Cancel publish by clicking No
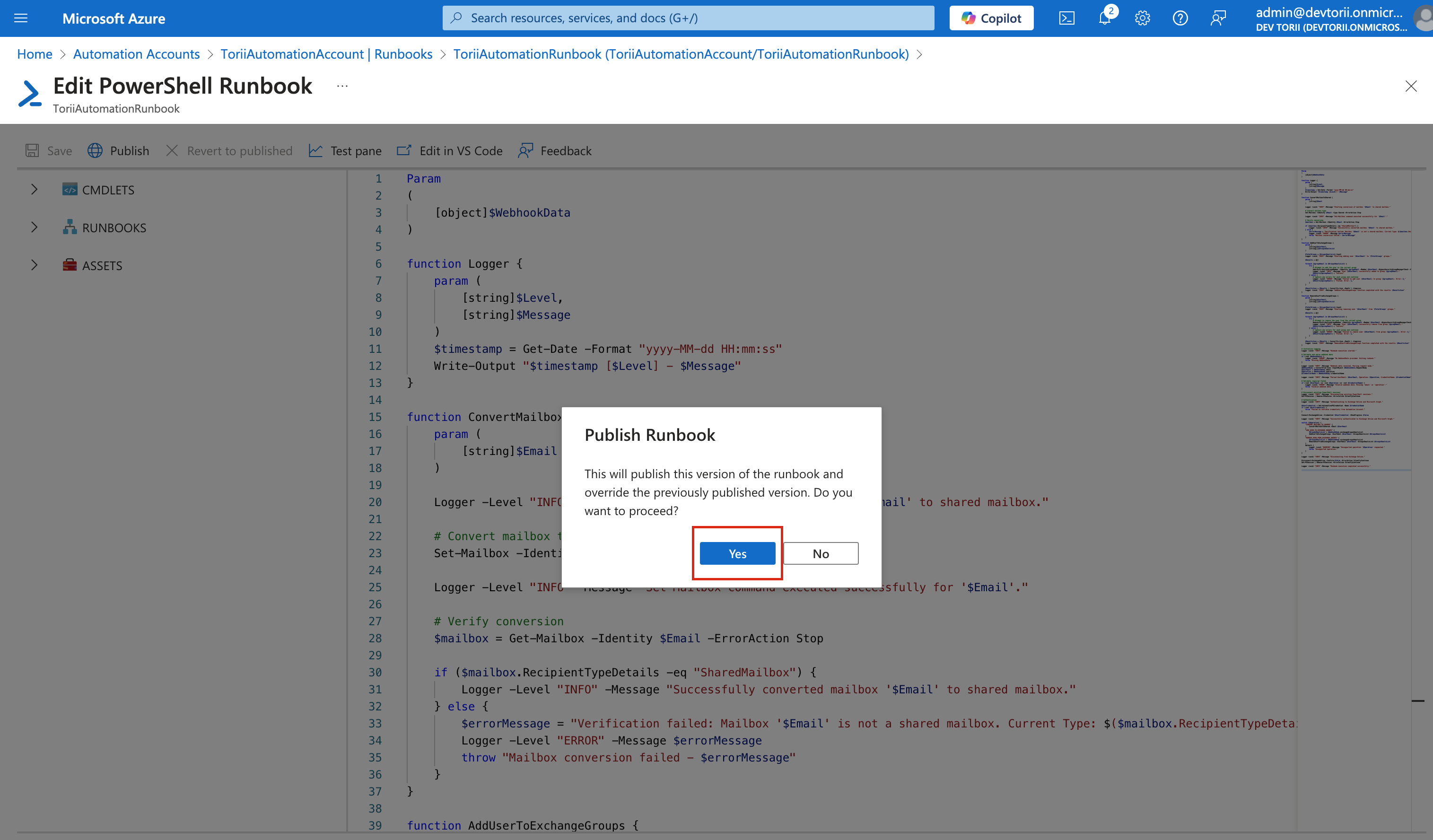 pyautogui.click(x=821, y=553)
